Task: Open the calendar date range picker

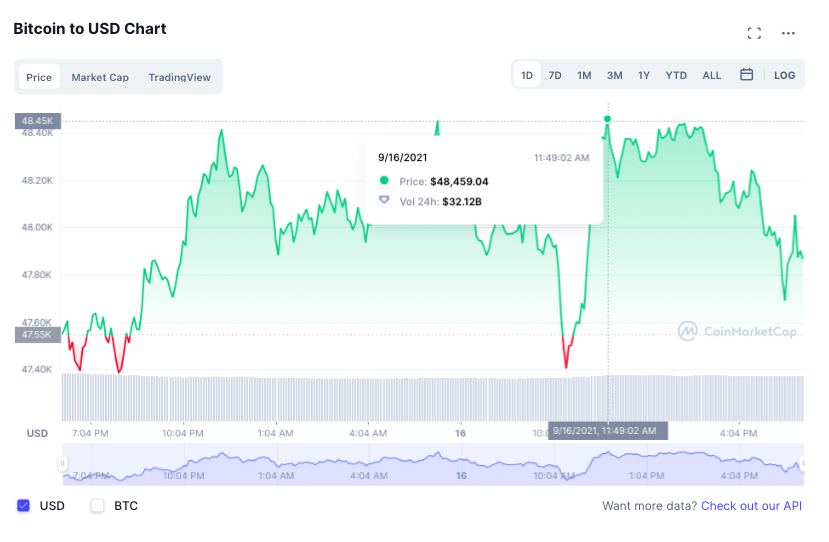Action: pyautogui.click(x=746, y=75)
